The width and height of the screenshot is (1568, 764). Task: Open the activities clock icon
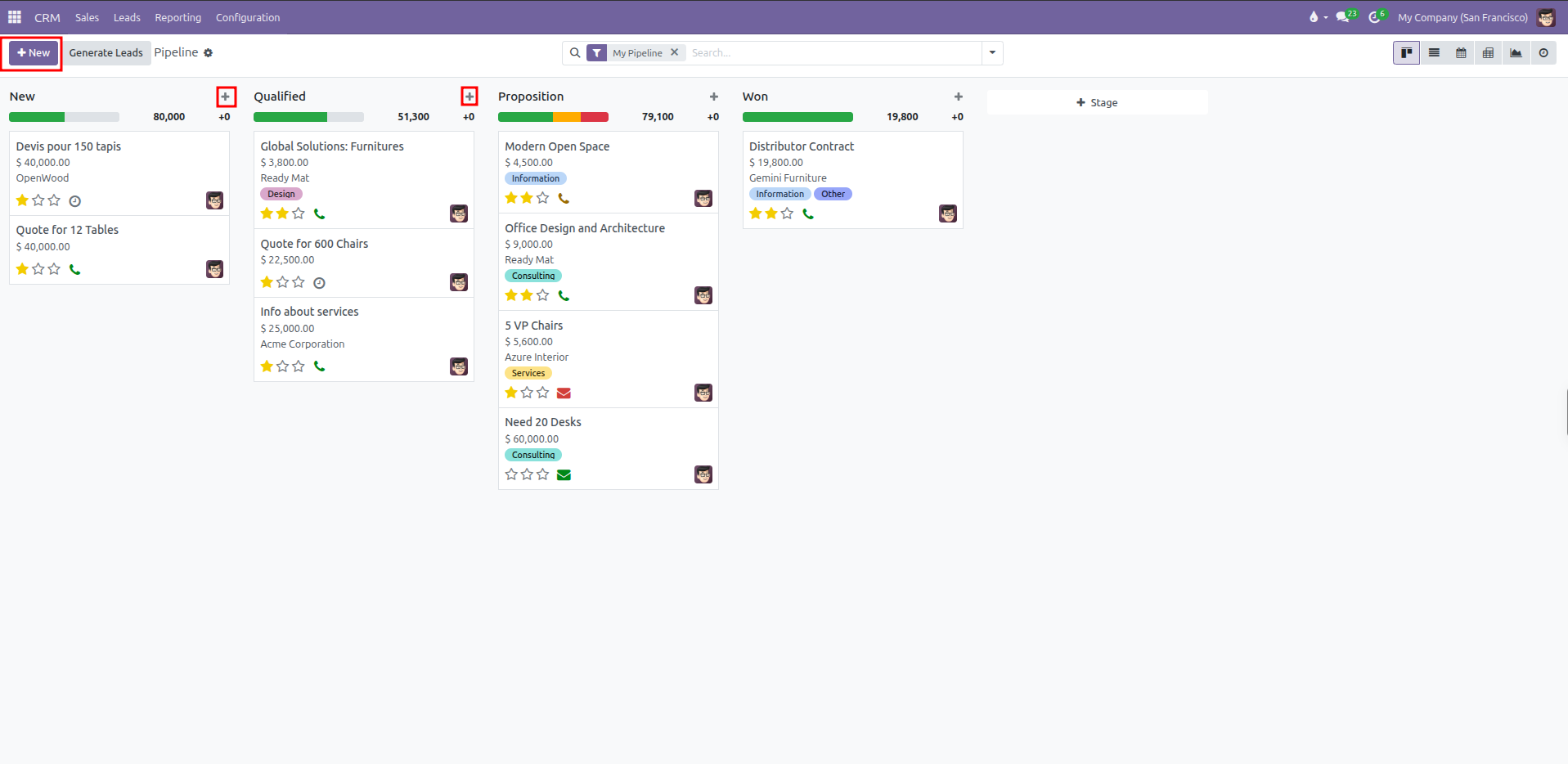[1377, 17]
